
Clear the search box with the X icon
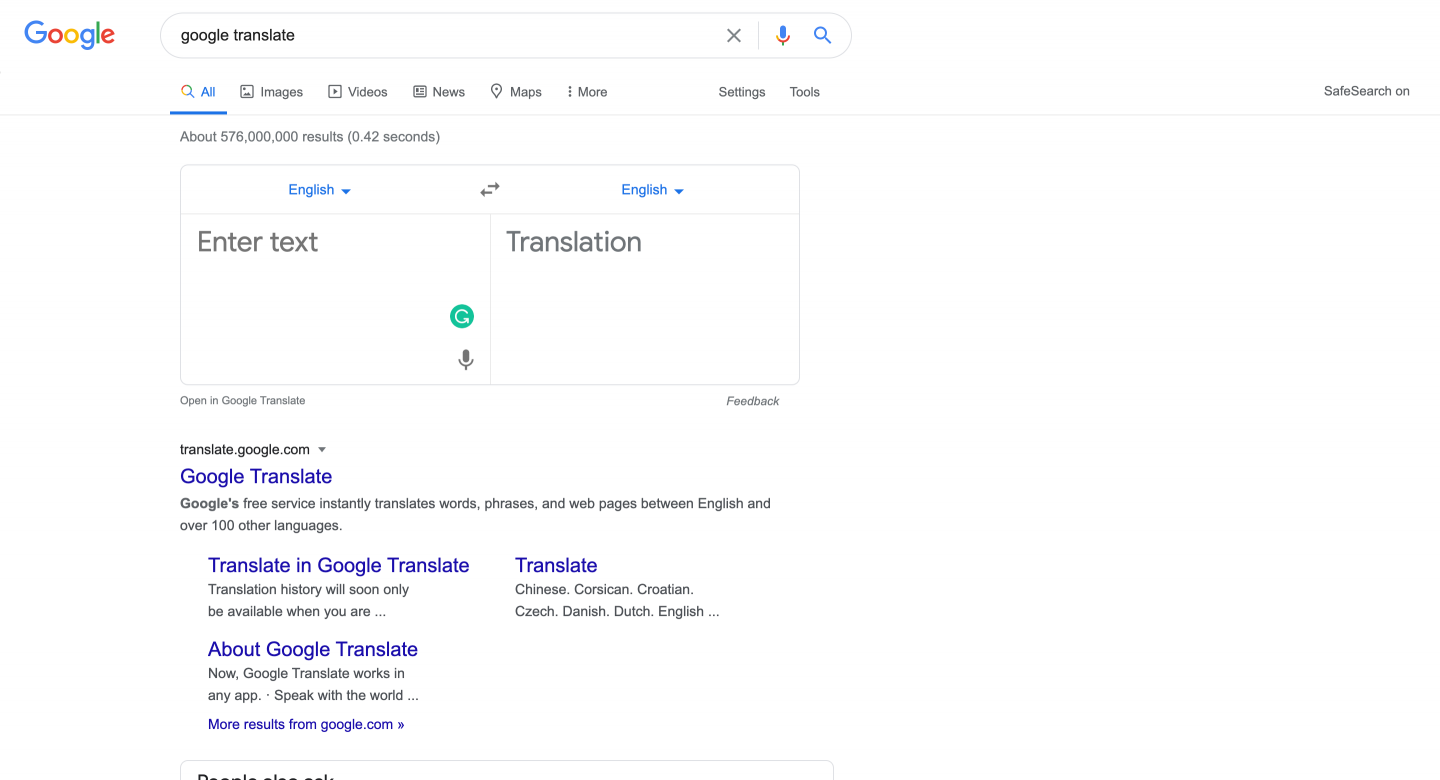pyautogui.click(x=734, y=36)
